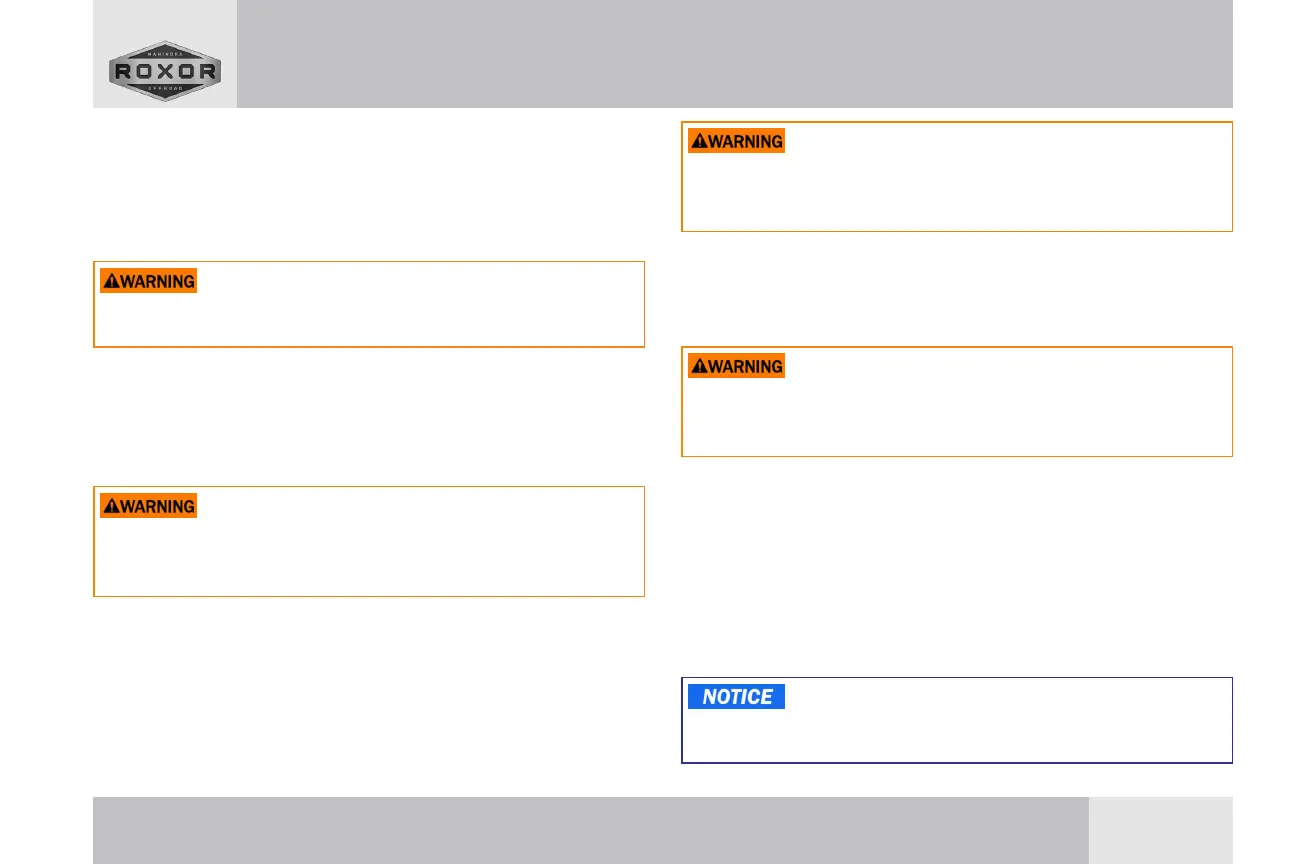This screenshot has height=864, width=1296.
Task: Click the WARNING label in the top-right column box
Action: 737,141
